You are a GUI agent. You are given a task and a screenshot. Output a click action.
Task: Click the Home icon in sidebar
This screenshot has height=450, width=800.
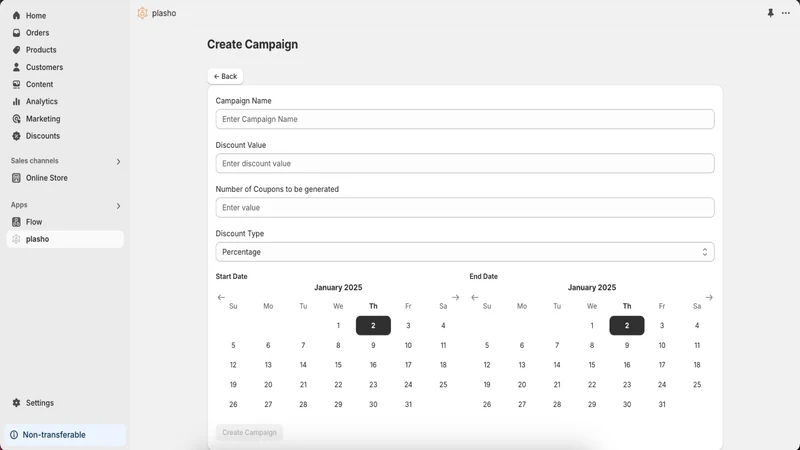pos(16,15)
